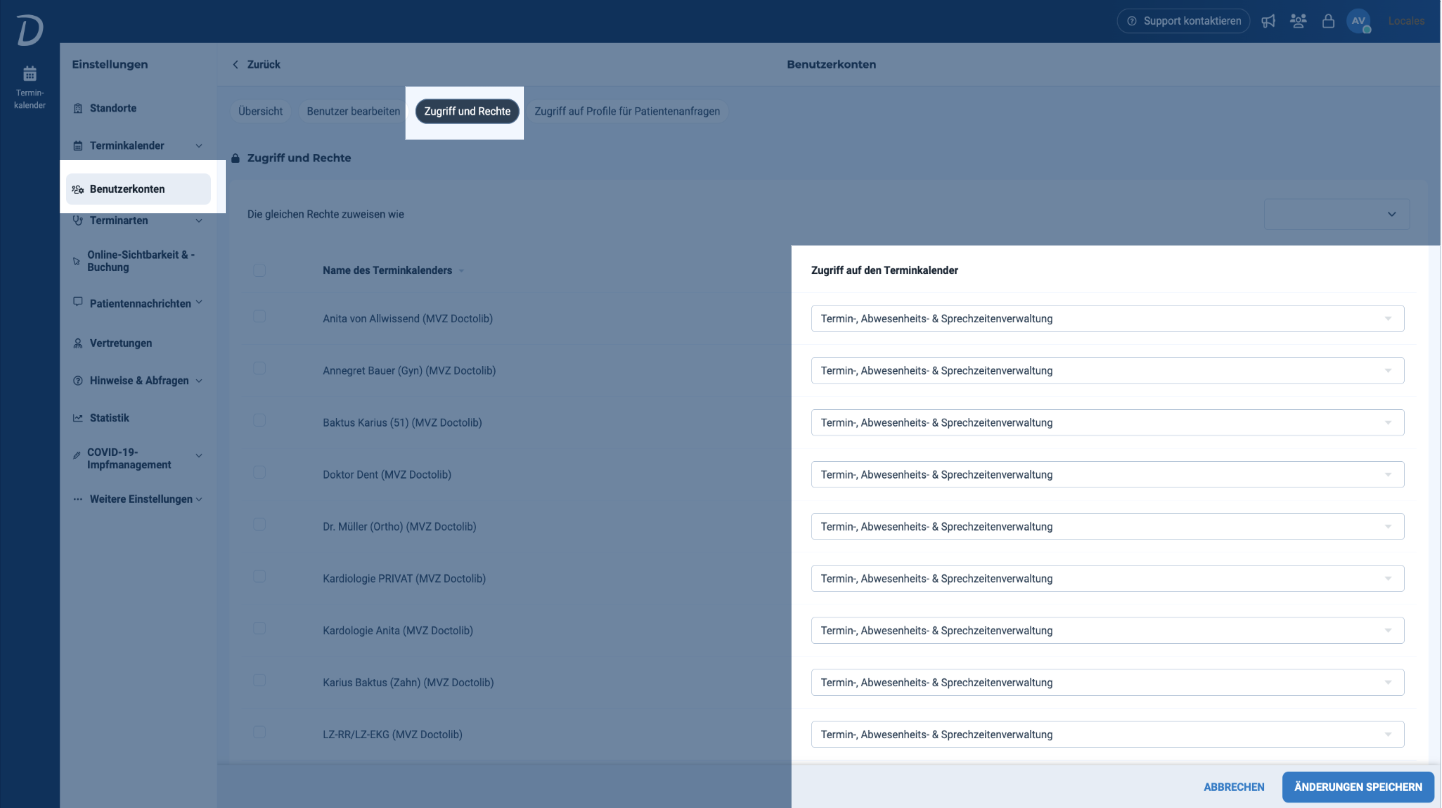The width and height of the screenshot is (1442, 808).
Task: Open access dropdown for Doktor Dent
Action: point(1107,475)
